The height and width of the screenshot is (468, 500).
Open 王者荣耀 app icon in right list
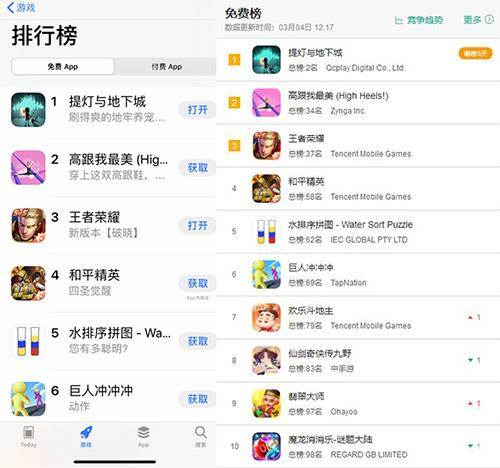(266, 145)
